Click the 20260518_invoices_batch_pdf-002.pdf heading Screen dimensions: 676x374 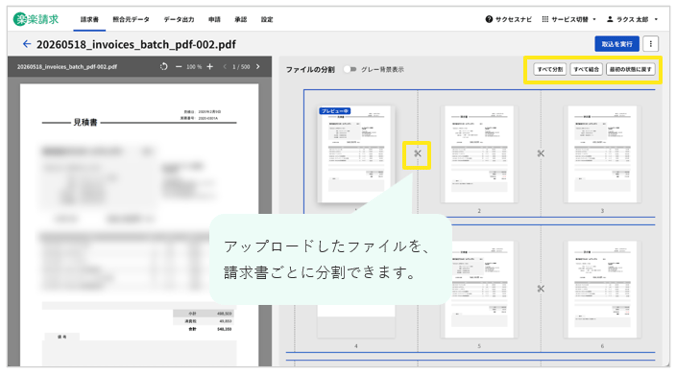point(136,44)
